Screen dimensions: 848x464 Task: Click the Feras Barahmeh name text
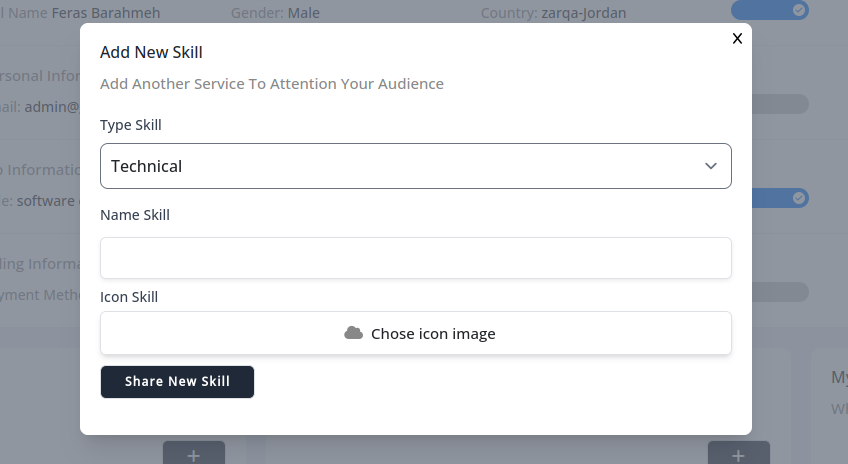[106, 12]
